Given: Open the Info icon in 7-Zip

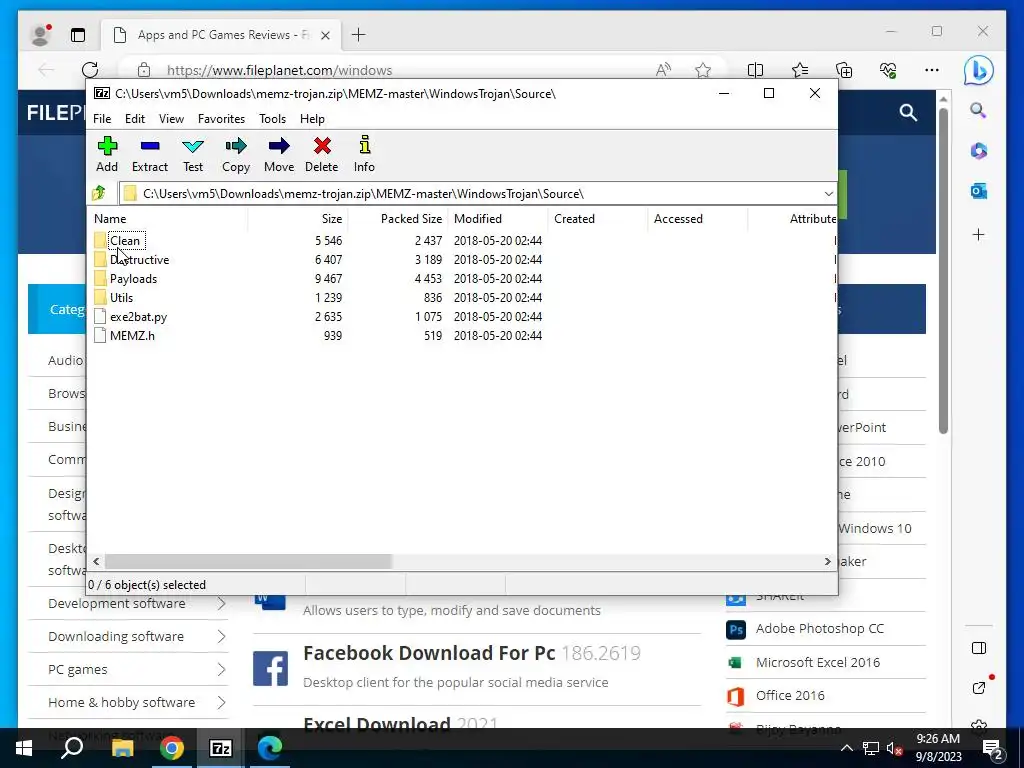Looking at the screenshot, I should [x=364, y=146].
